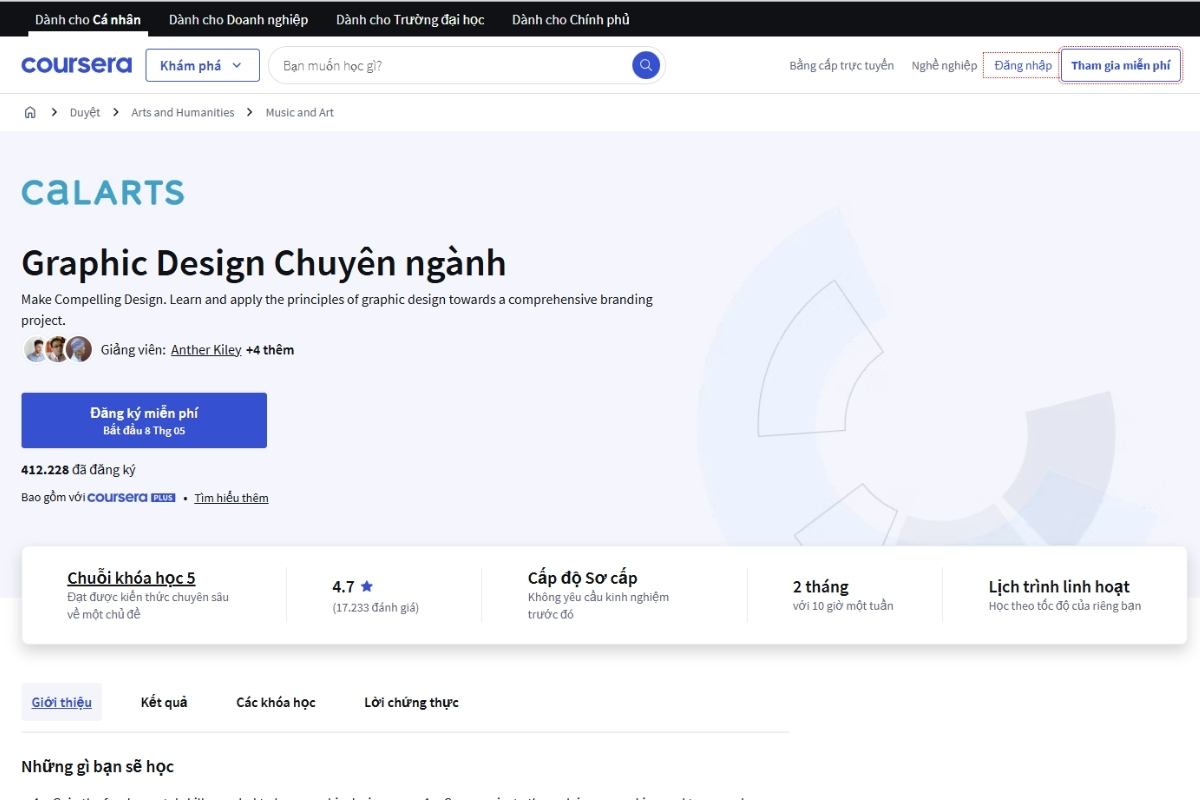Open the 'Chuỗi khóa học 5' link
Image resolution: width=1200 pixels, height=800 pixels.
point(129,577)
